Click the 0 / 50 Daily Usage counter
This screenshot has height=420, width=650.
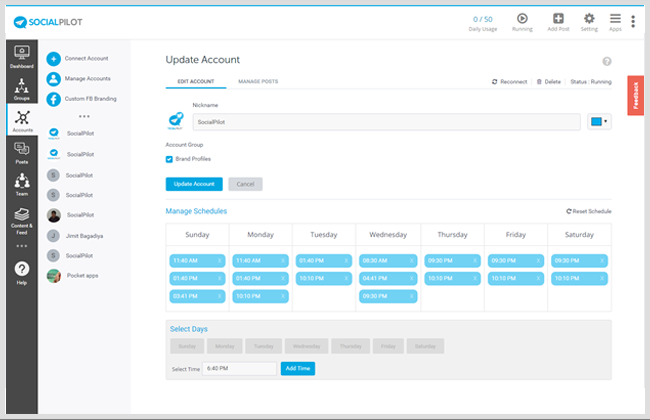click(x=483, y=23)
